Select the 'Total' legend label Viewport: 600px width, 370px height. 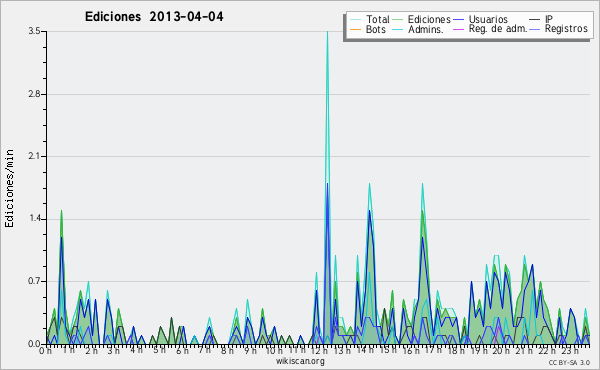[x=378, y=19]
